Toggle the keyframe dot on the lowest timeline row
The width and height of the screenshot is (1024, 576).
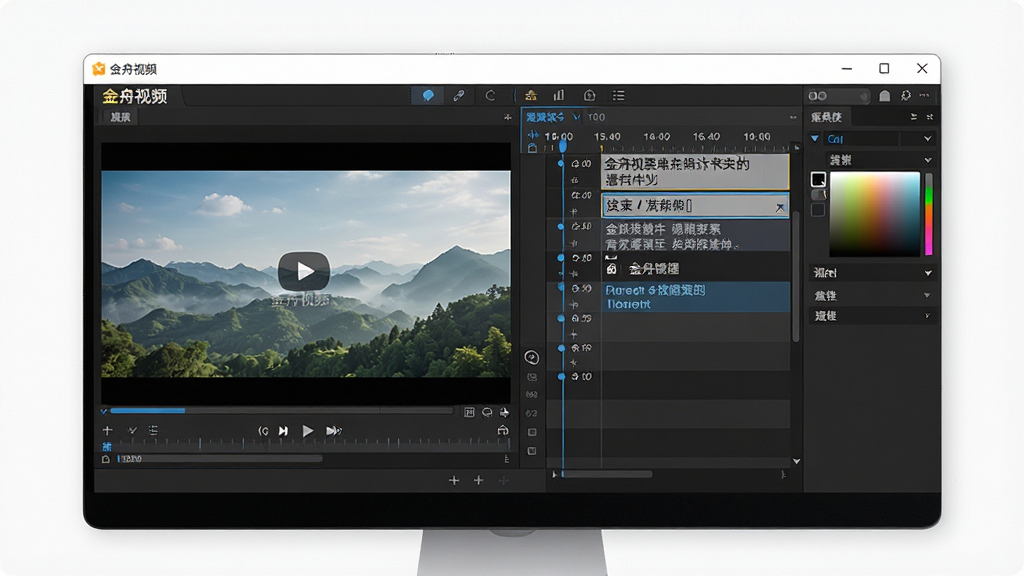pos(560,377)
